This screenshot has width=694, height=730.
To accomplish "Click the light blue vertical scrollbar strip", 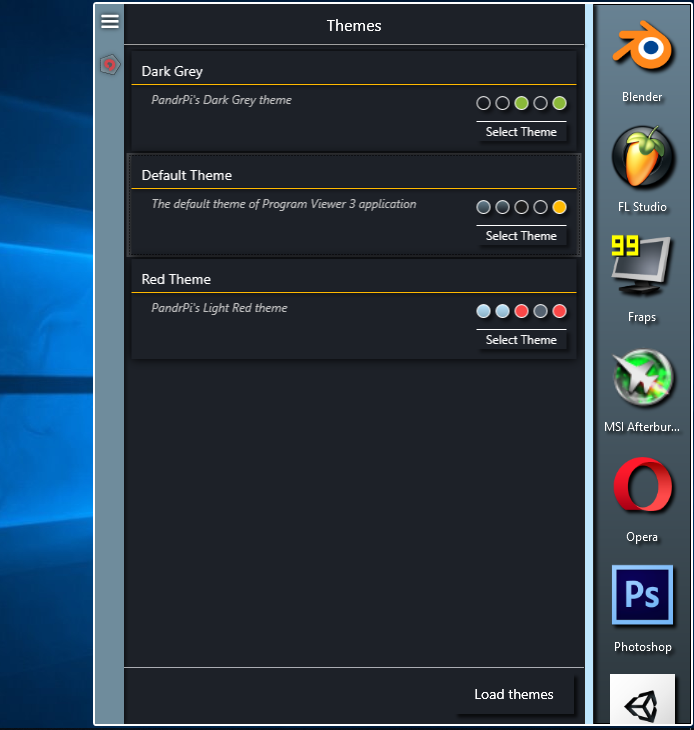I will click(x=589, y=364).
